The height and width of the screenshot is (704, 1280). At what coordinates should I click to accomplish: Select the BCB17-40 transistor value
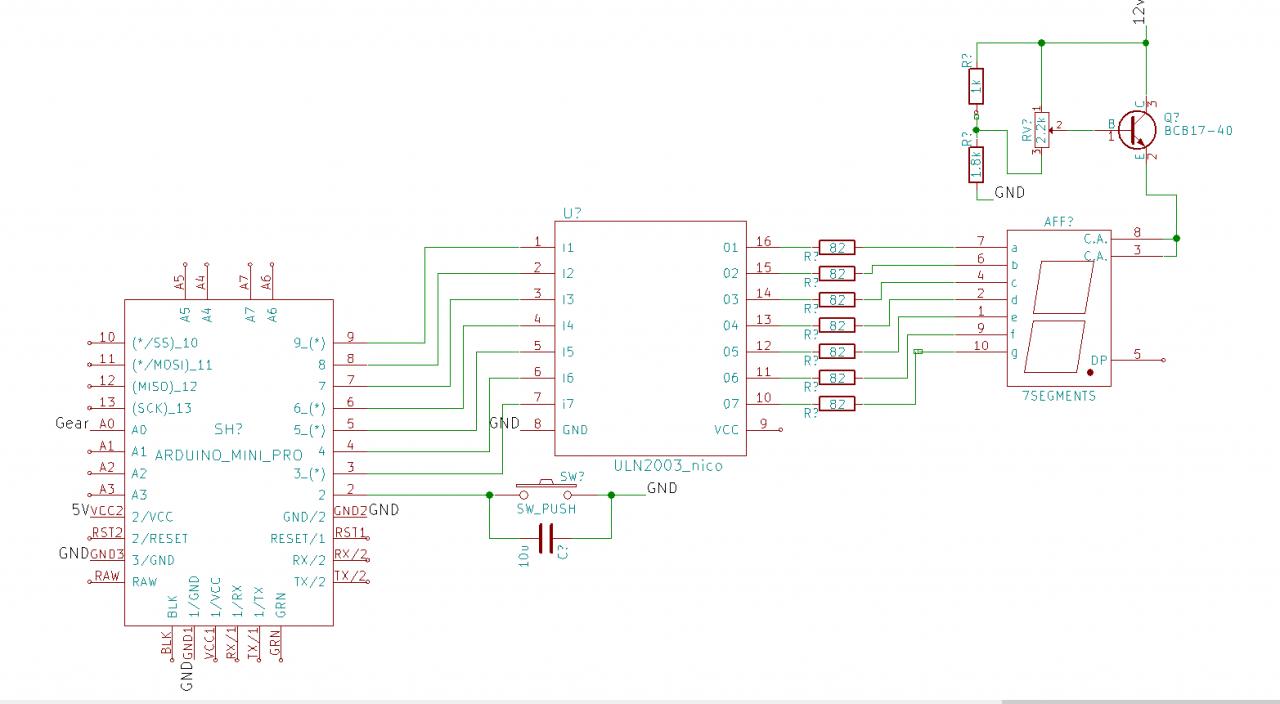click(x=1198, y=130)
